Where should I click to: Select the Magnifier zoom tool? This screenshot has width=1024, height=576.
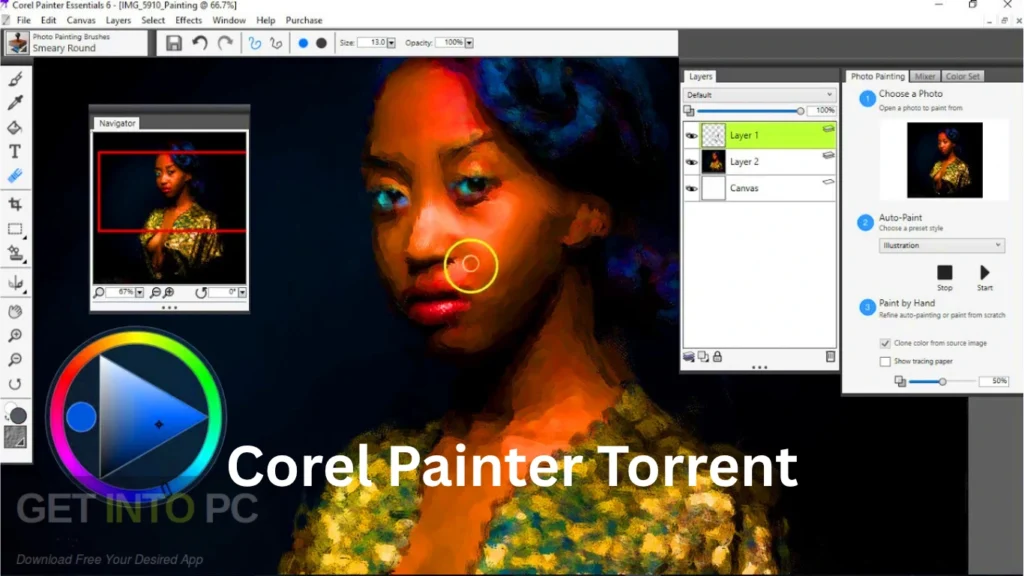(14, 335)
